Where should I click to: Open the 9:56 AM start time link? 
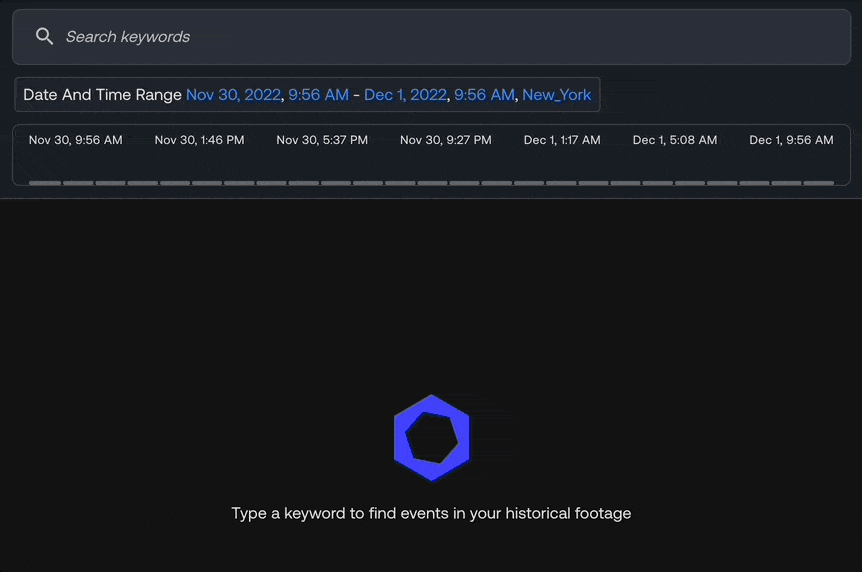point(318,95)
